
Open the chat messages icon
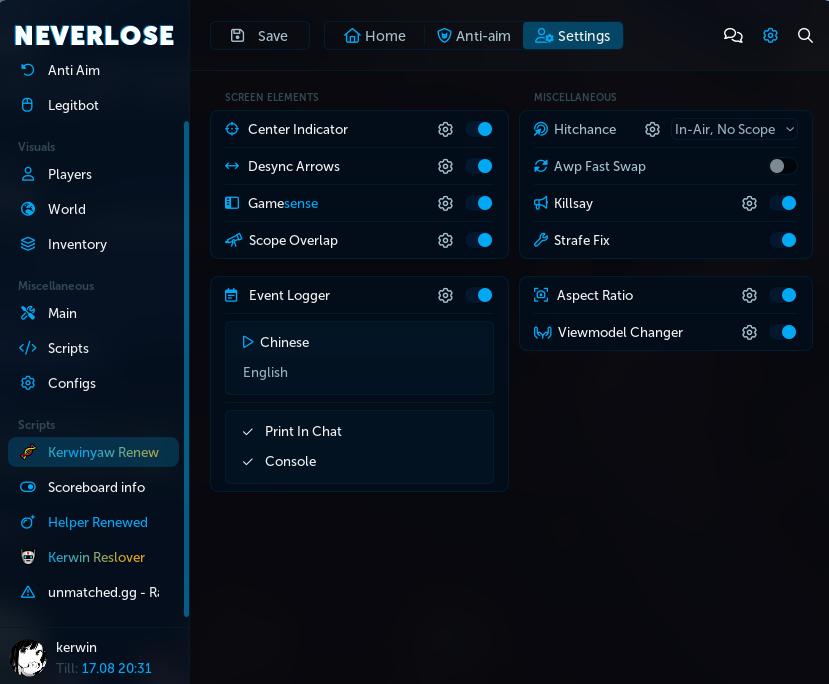pyautogui.click(x=733, y=35)
